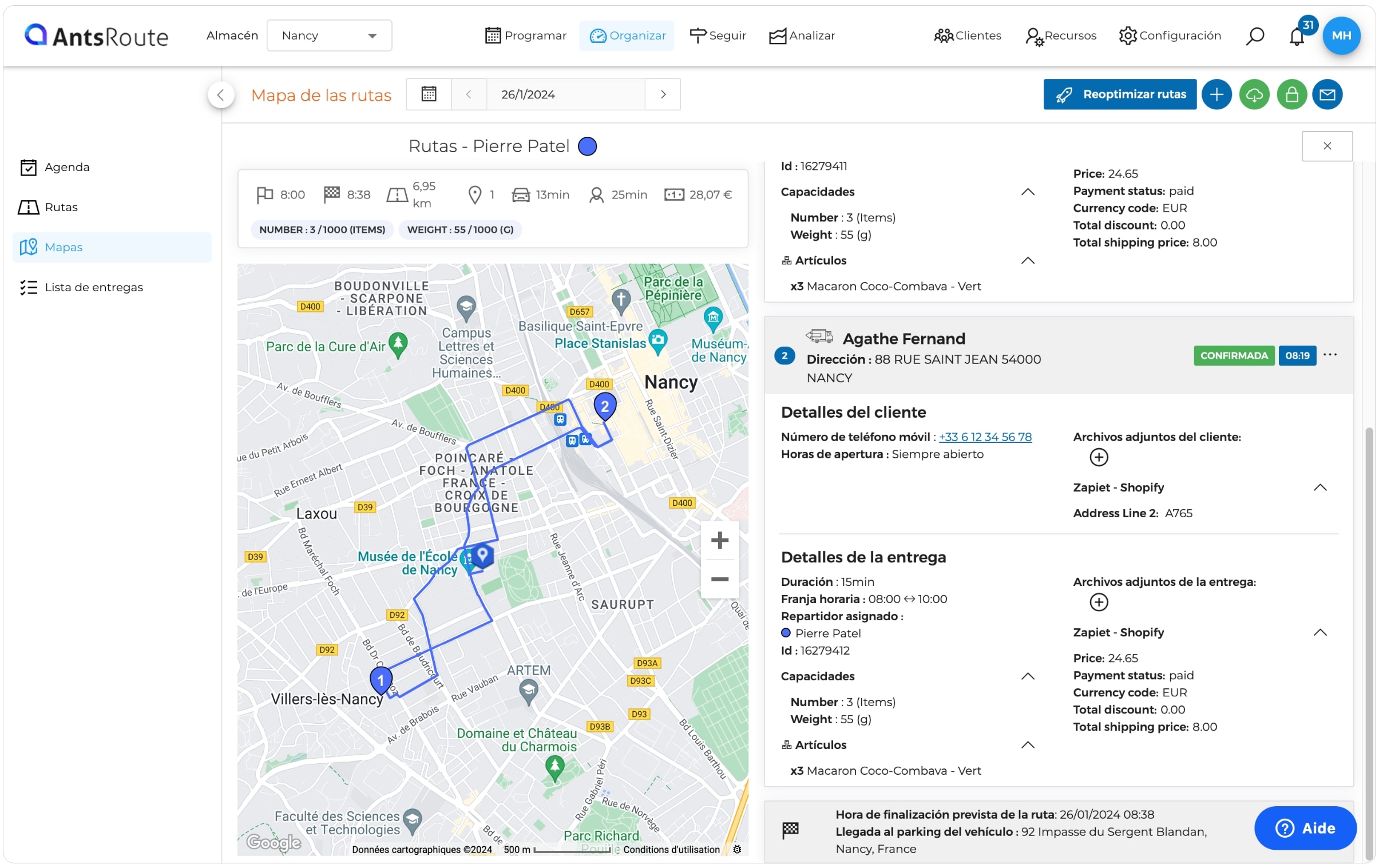Open the Recursos menu

pos(1061,35)
